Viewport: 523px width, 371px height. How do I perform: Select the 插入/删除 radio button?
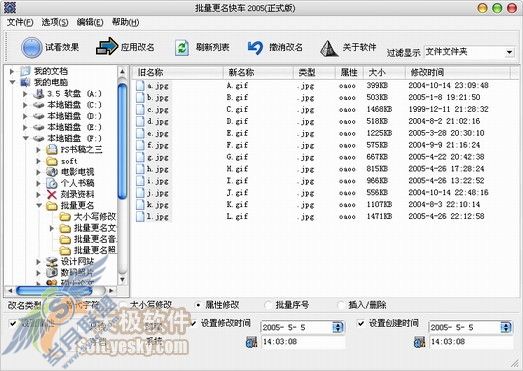pos(341,305)
